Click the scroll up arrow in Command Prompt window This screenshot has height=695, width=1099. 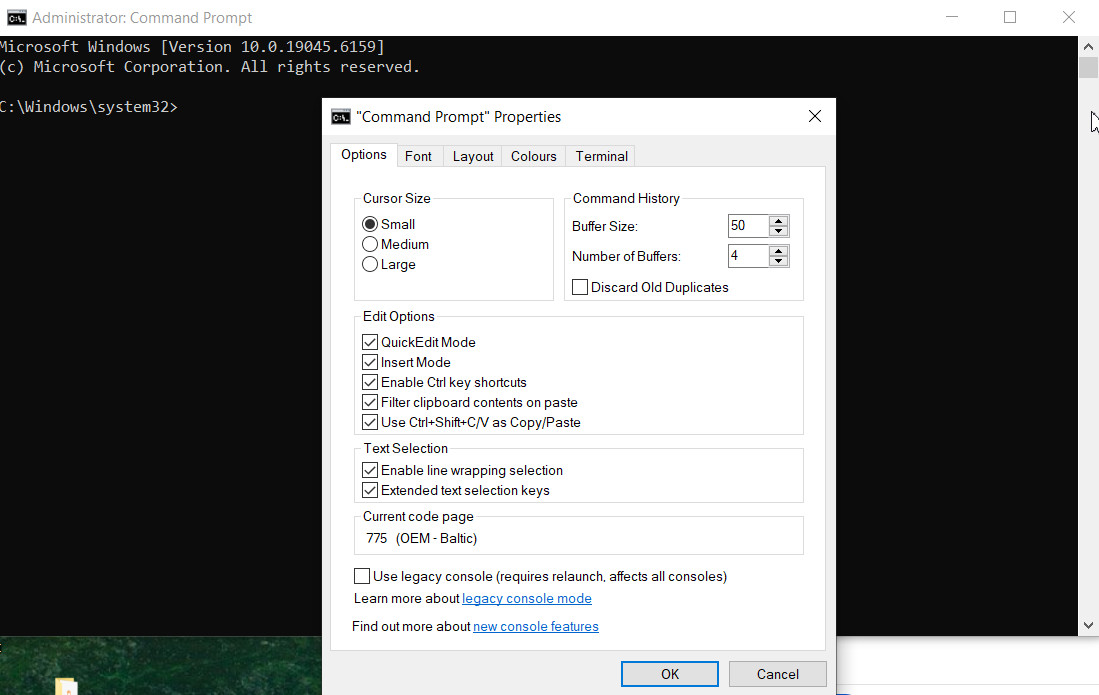(1088, 47)
